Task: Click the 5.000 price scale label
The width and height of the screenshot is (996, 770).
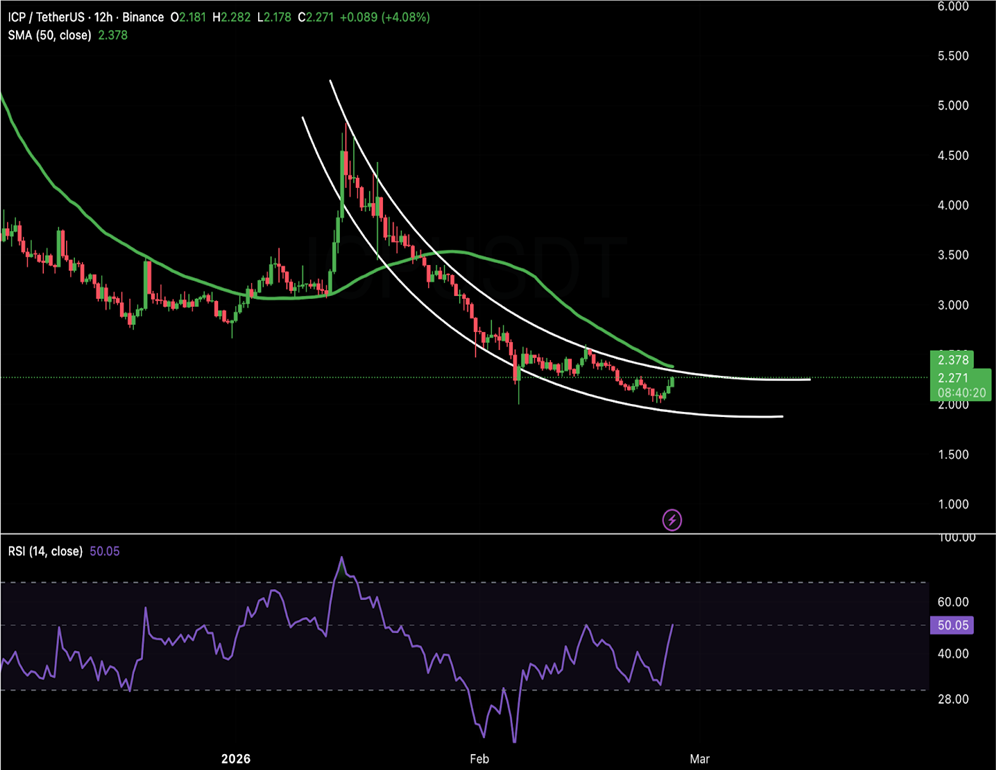Action: (x=957, y=106)
